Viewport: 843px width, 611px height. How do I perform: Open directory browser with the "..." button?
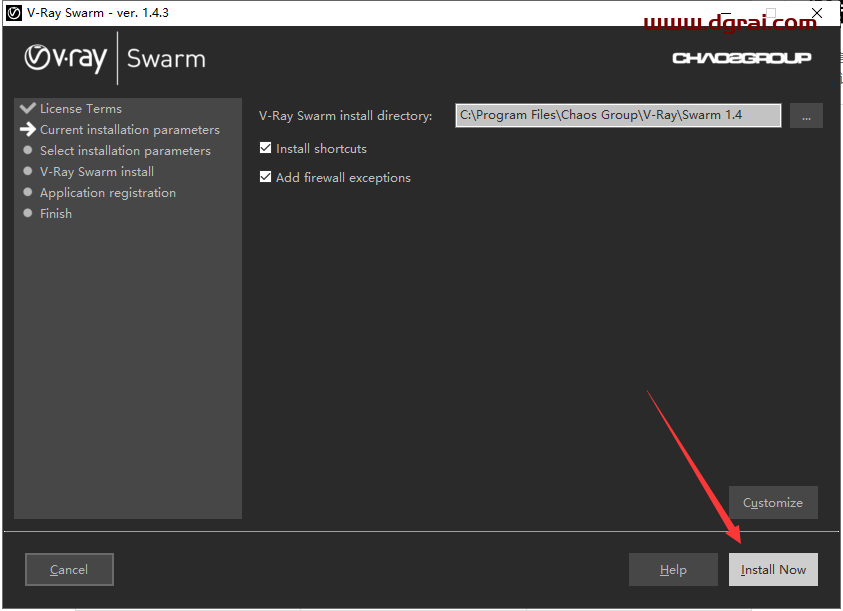coord(806,116)
